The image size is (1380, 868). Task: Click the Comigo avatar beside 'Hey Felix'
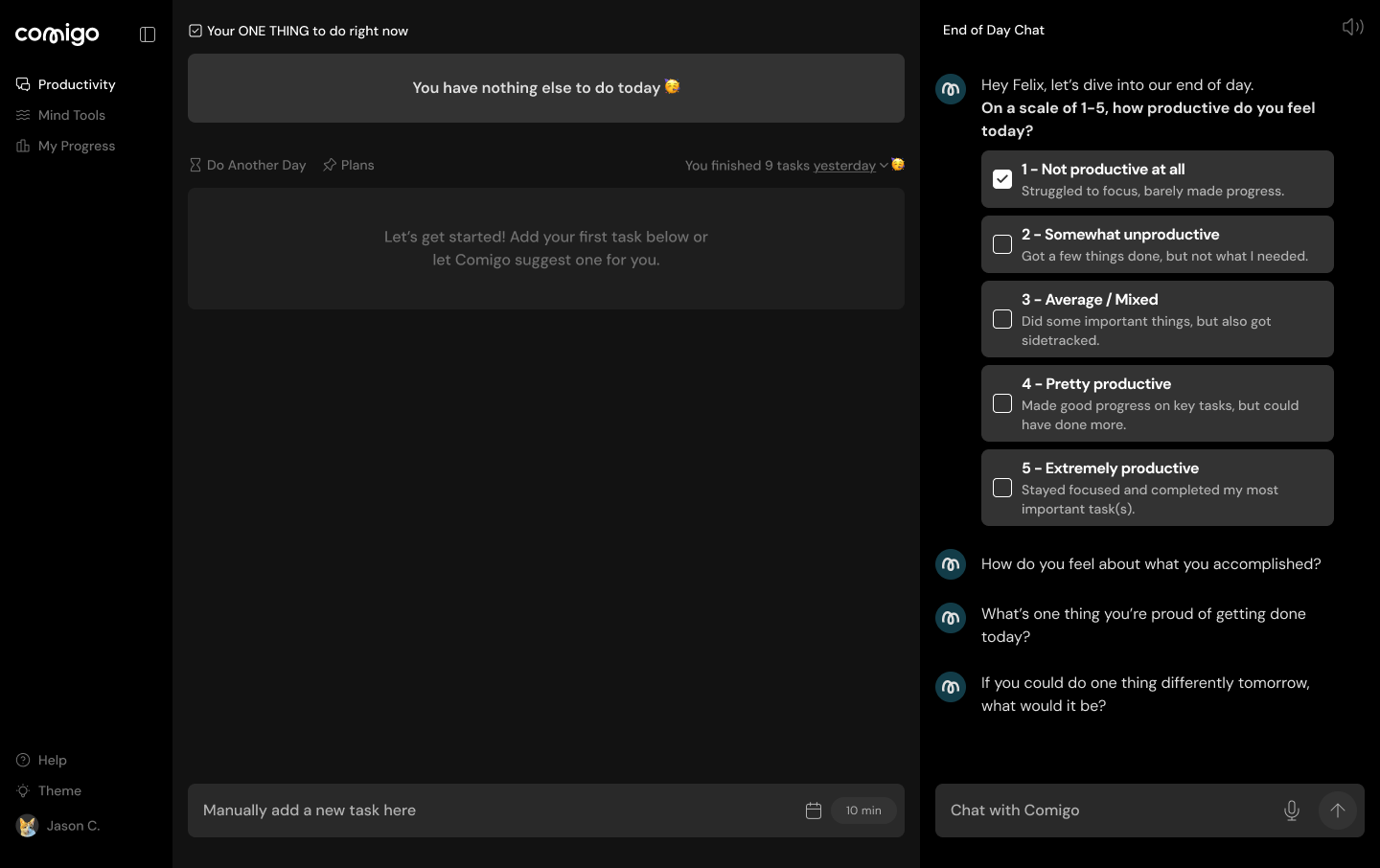point(951,89)
